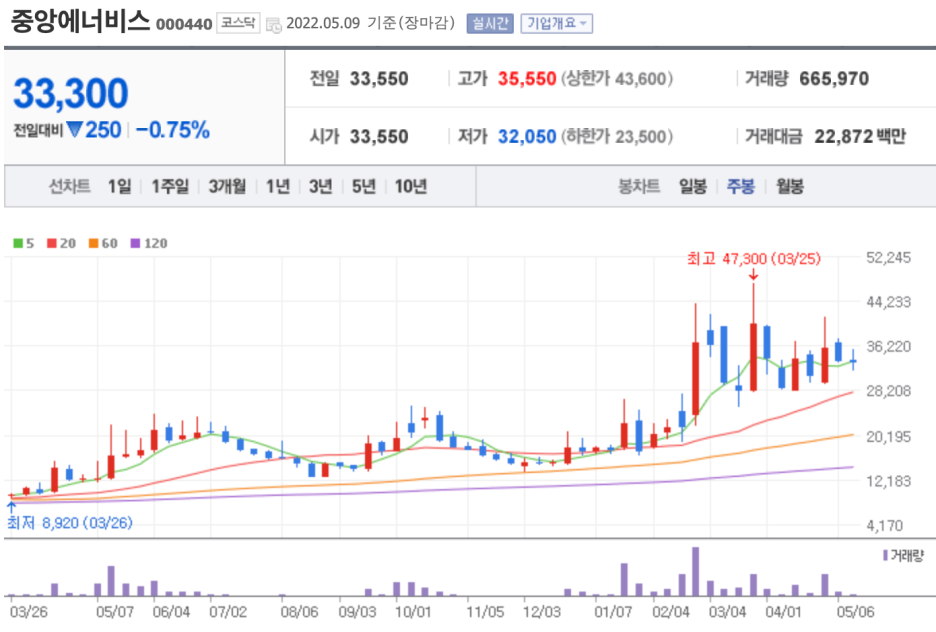Click the 하한가 23,500 text
Image resolution: width=936 pixels, height=632 pixels.
click(617, 137)
